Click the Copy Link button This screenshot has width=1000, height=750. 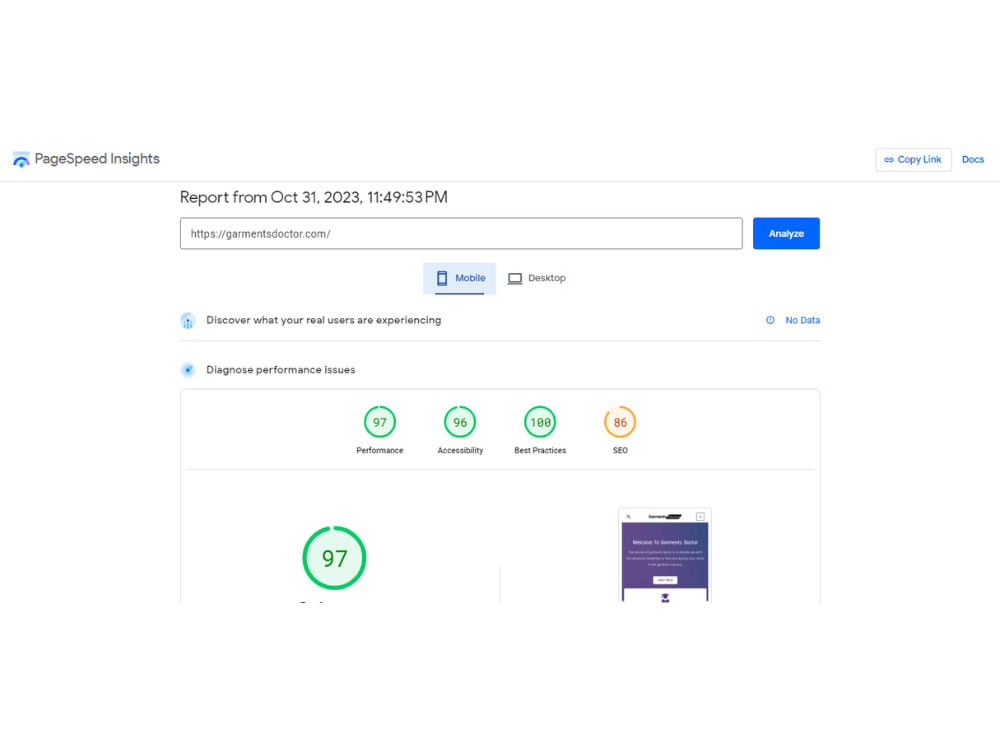[x=913, y=159]
